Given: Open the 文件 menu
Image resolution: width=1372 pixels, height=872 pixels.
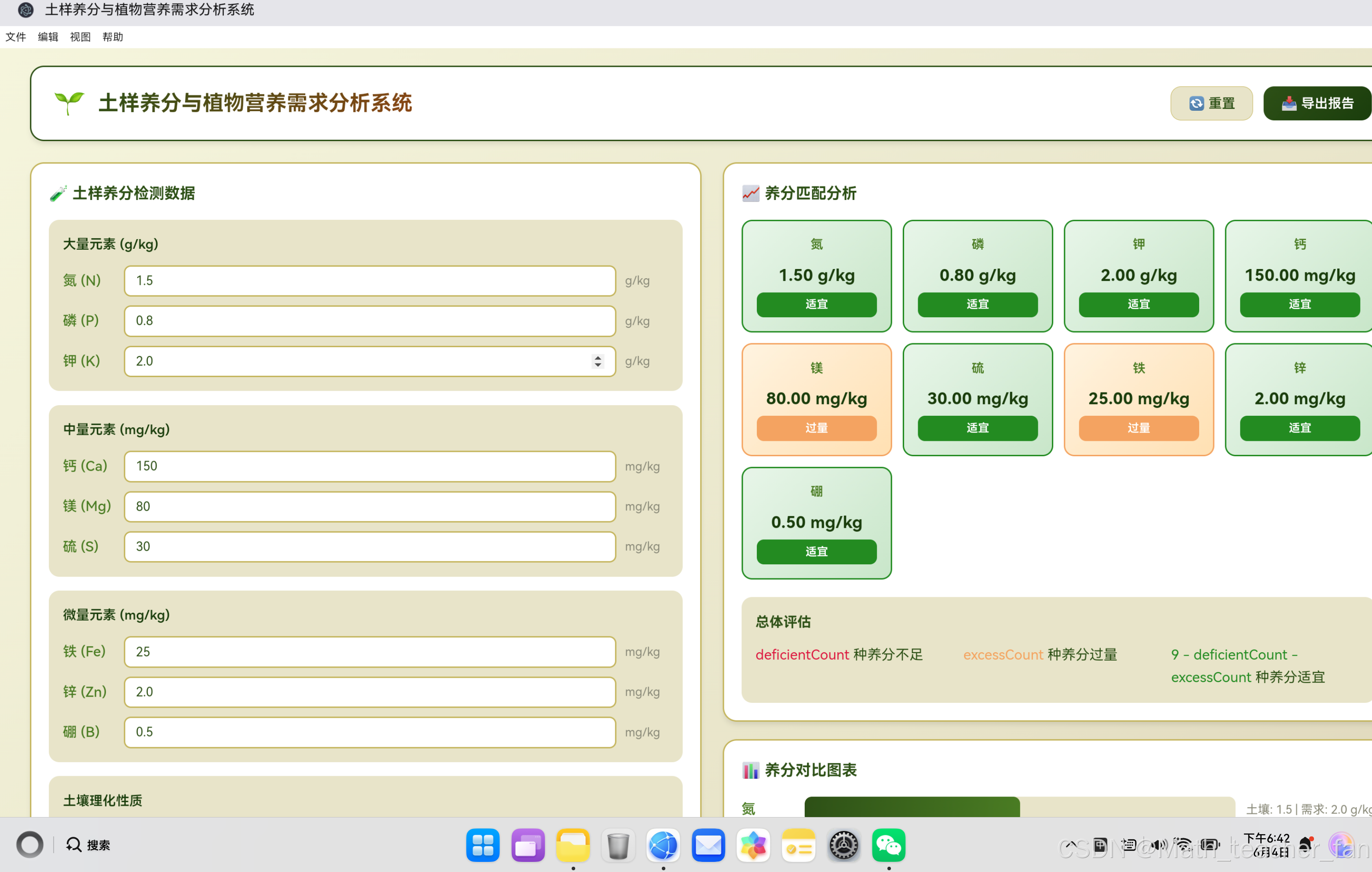Looking at the screenshot, I should click(16, 37).
